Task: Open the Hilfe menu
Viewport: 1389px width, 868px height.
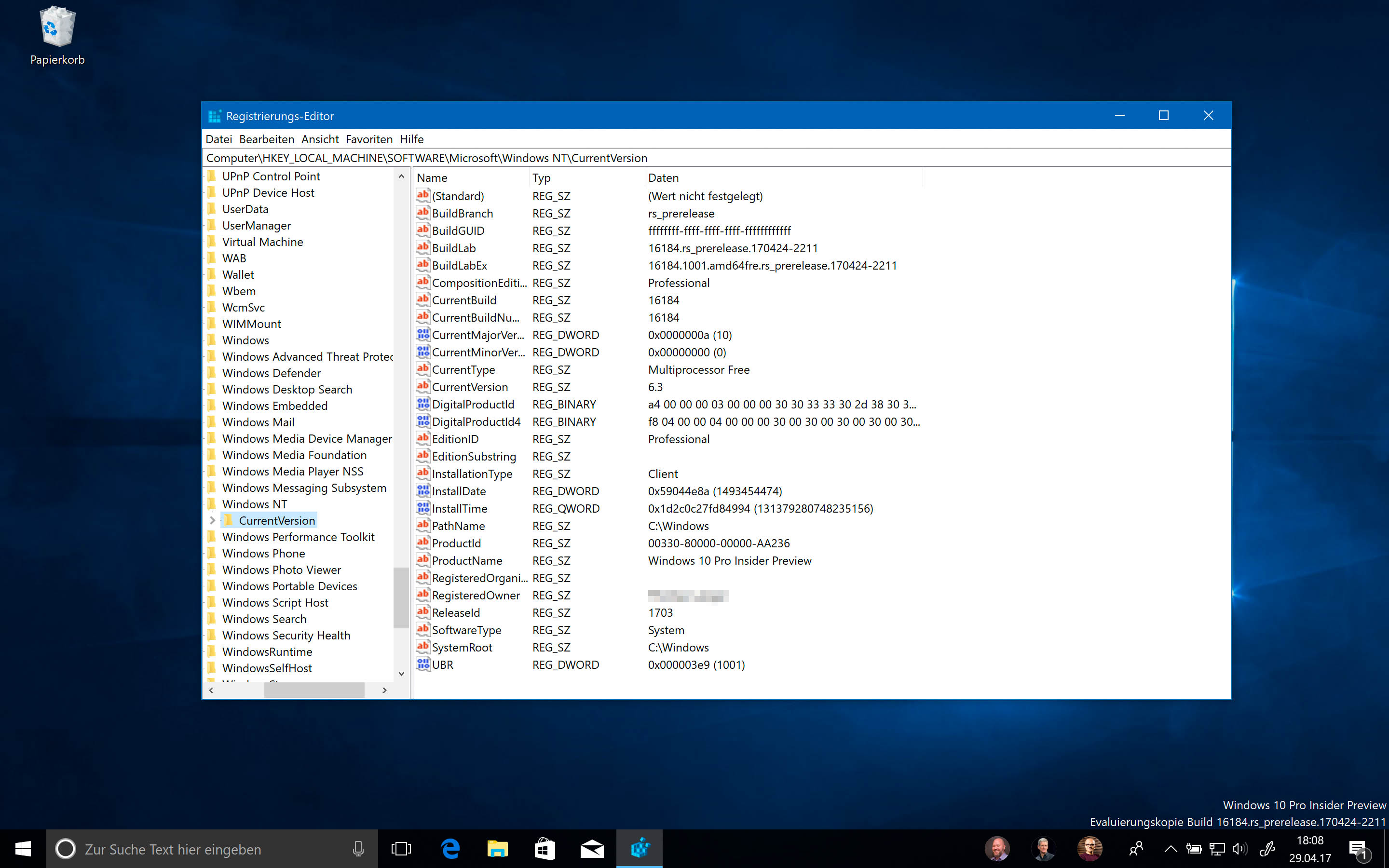Action: click(x=411, y=139)
